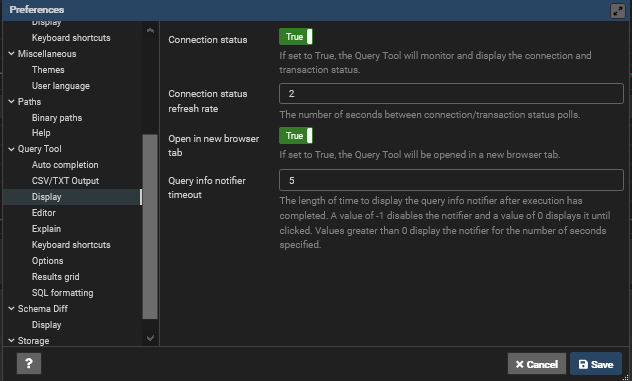Viewport: 632px width, 381px height.
Task: Click the Connection status refresh rate field
Action: (451, 94)
